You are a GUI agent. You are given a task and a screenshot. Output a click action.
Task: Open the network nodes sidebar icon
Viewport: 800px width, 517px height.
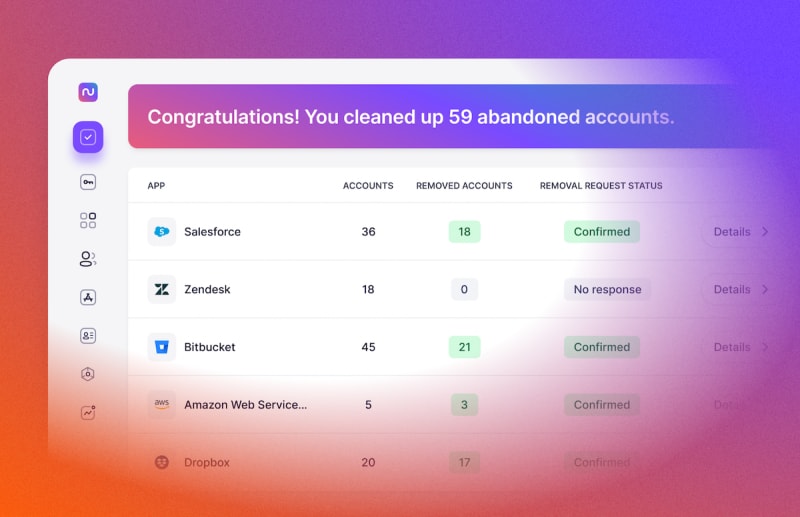[x=88, y=298]
